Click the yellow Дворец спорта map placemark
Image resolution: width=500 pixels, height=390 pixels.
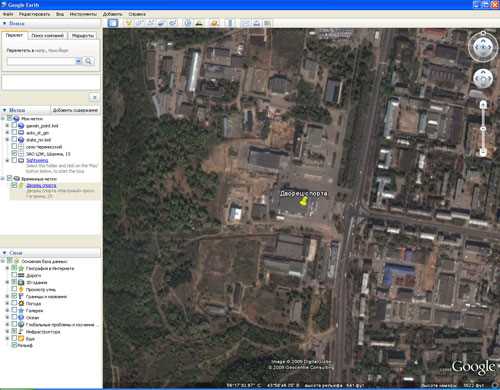click(x=304, y=201)
